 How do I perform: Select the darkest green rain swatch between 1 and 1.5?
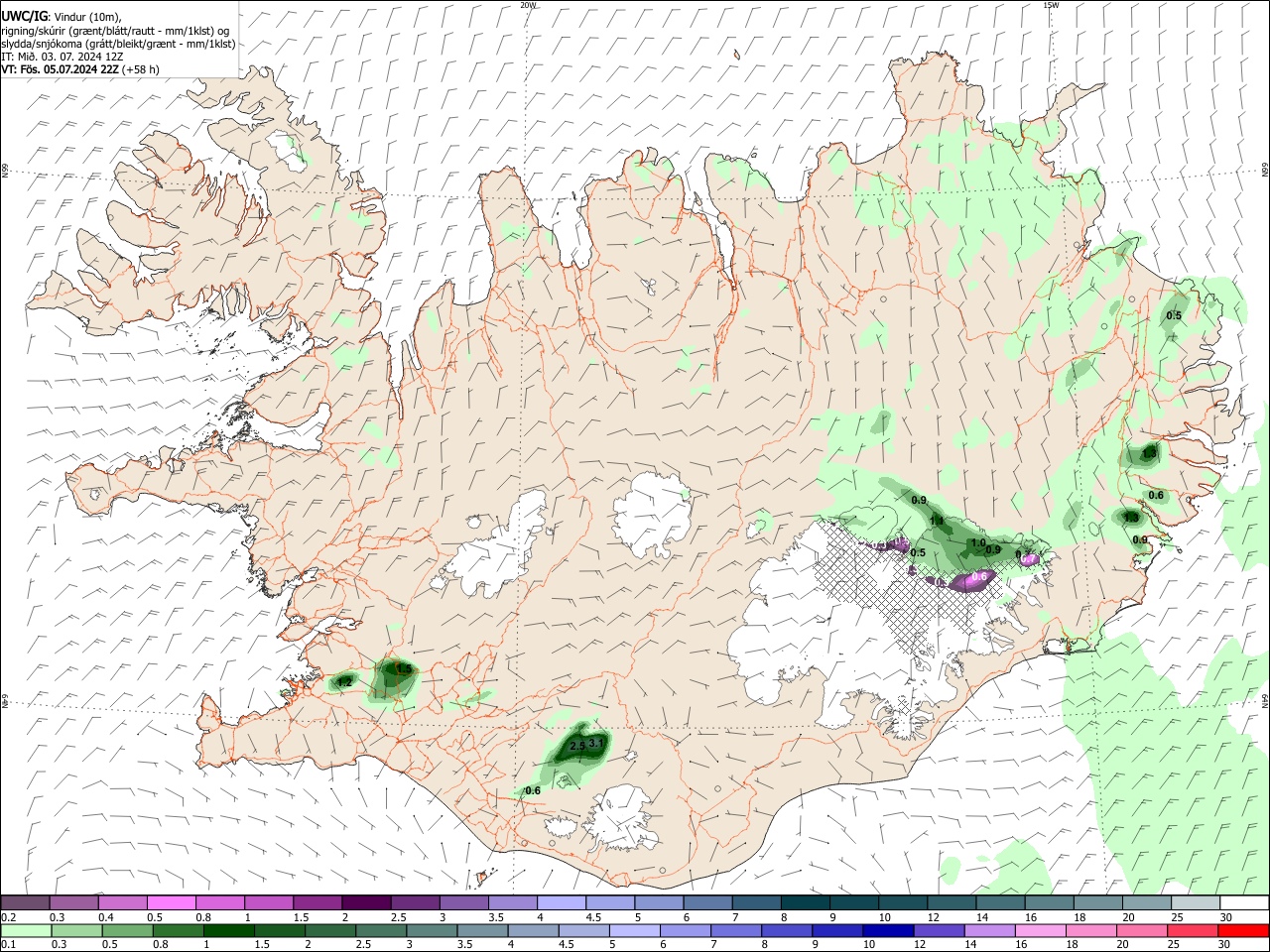[228, 930]
